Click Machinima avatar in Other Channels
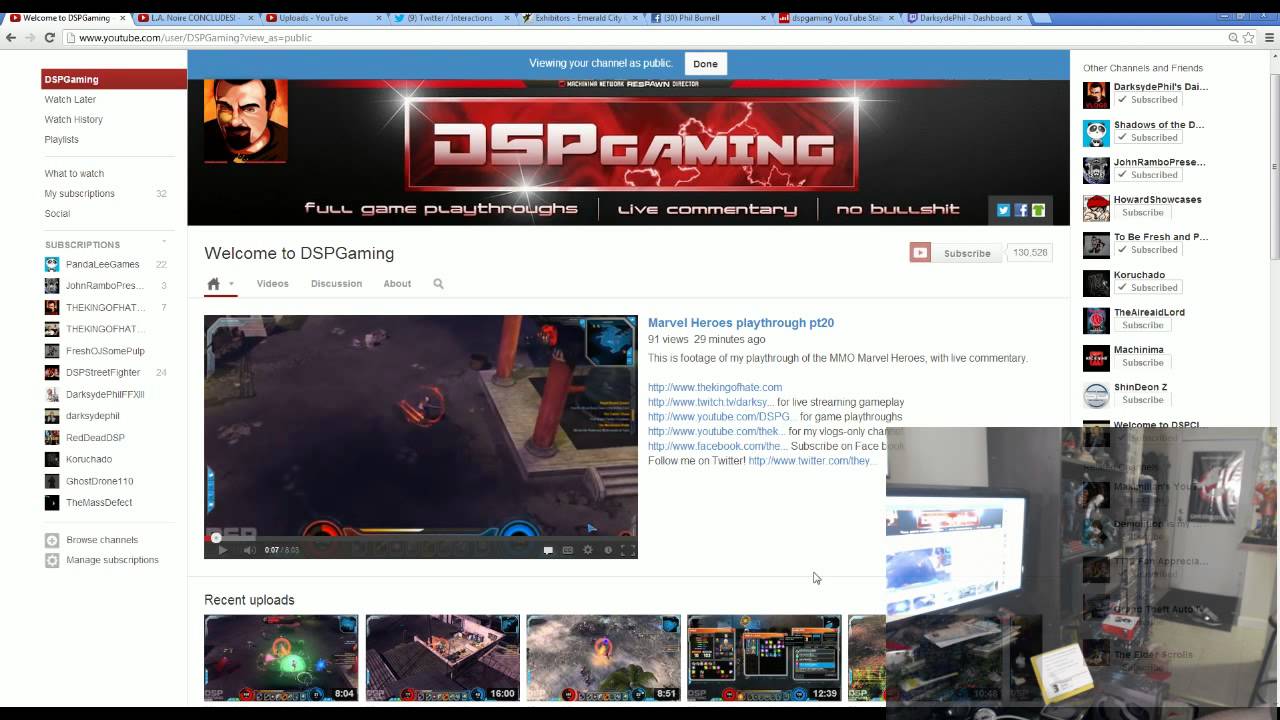This screenshot has height=720, width=1280. pyautogui.click(x=1096, y=358)
